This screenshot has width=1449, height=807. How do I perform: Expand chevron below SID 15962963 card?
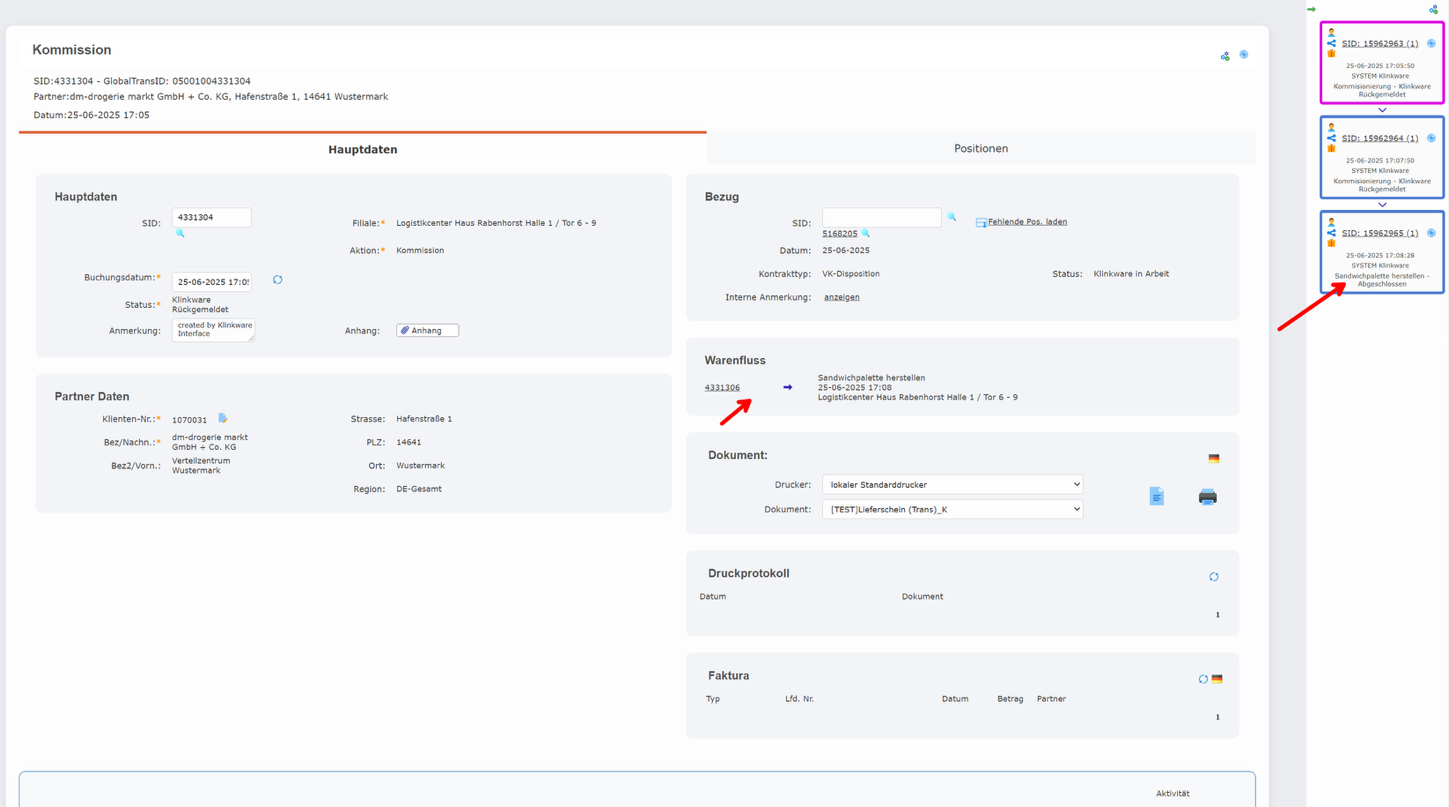(1382, 110)
